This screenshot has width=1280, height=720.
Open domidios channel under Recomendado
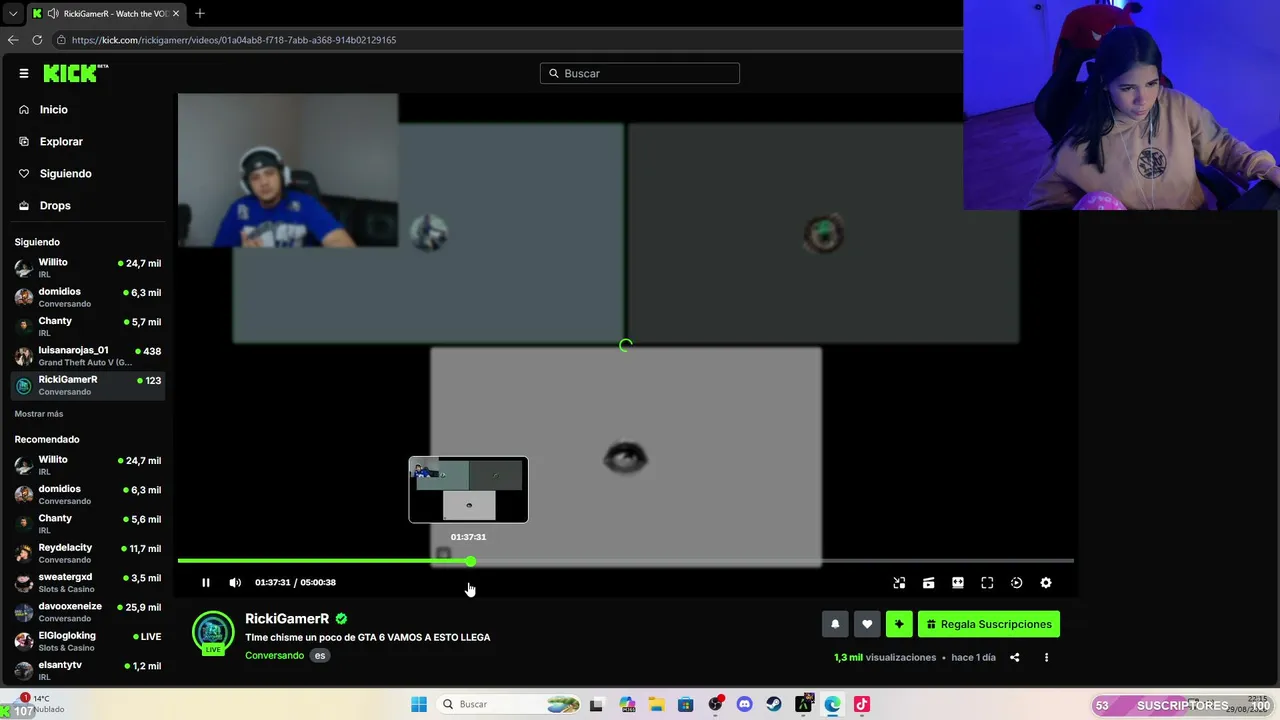point(88,494)
